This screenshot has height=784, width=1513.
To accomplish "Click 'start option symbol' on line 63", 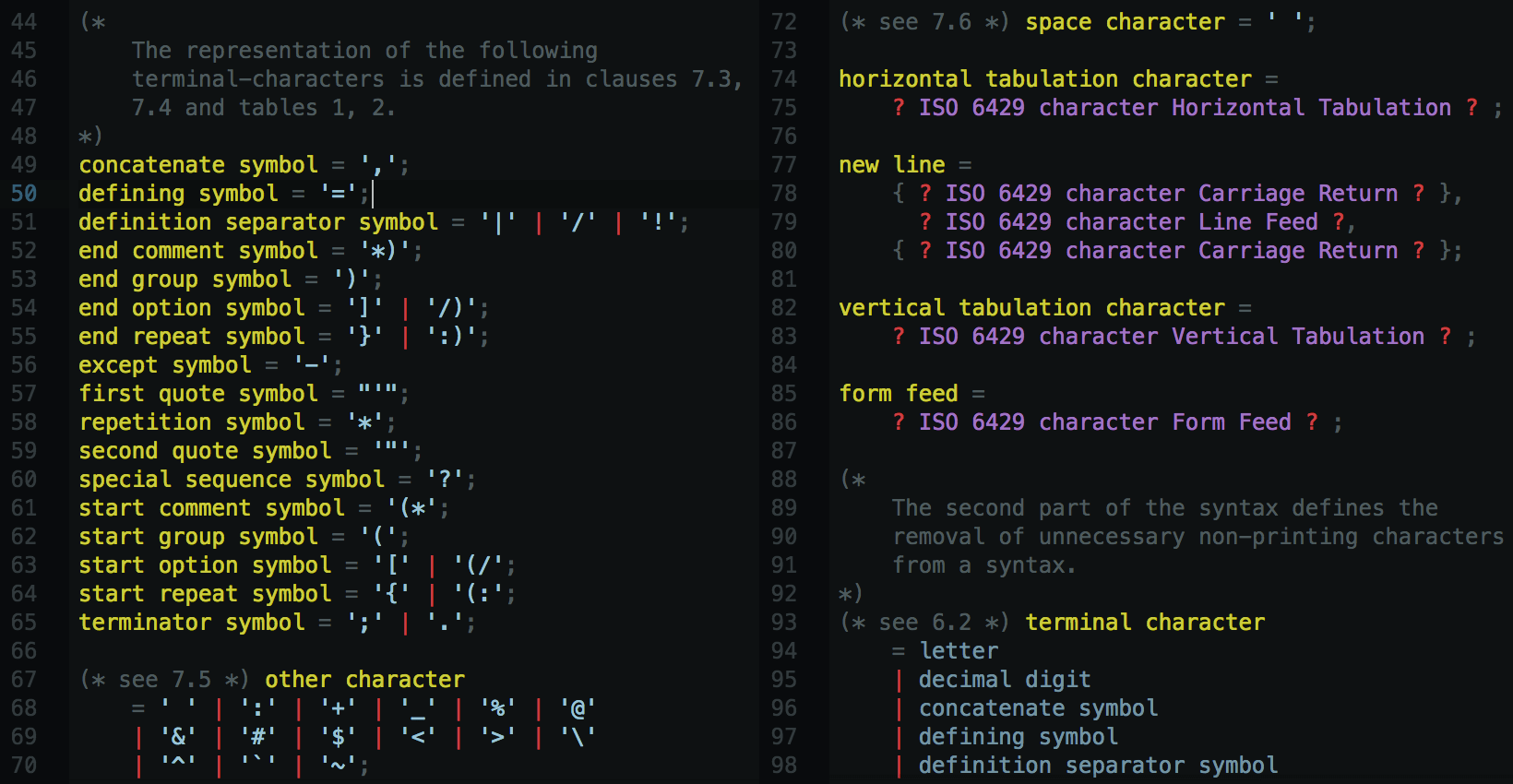I will pyautogui.click(x=205, y=564).
